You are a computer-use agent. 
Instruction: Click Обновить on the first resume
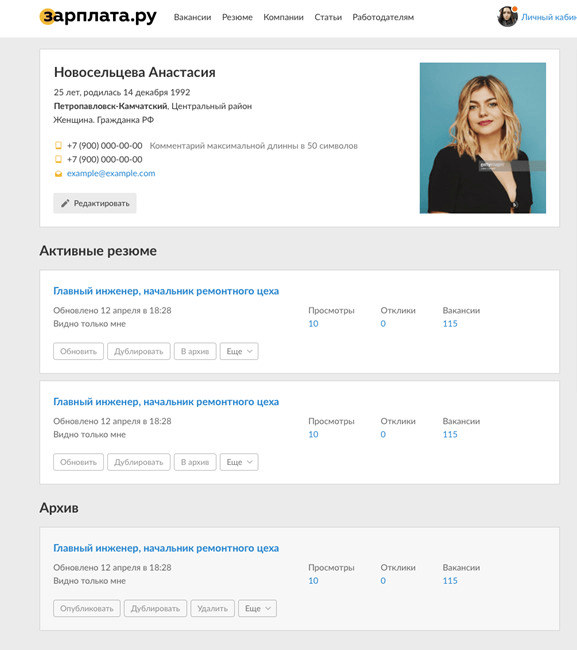tap(78, 351)
